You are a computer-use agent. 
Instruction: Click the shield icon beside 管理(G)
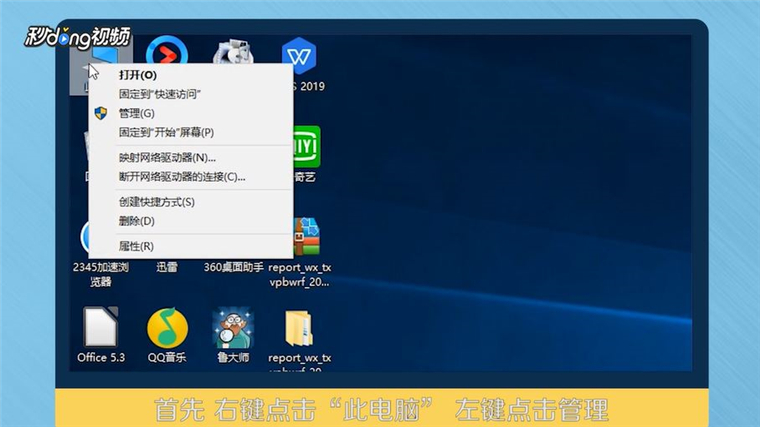(101, 113)
